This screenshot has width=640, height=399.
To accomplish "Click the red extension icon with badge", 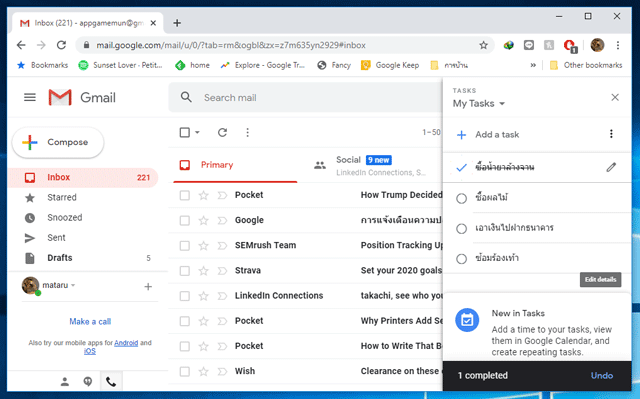I will (x=570, y=46).
